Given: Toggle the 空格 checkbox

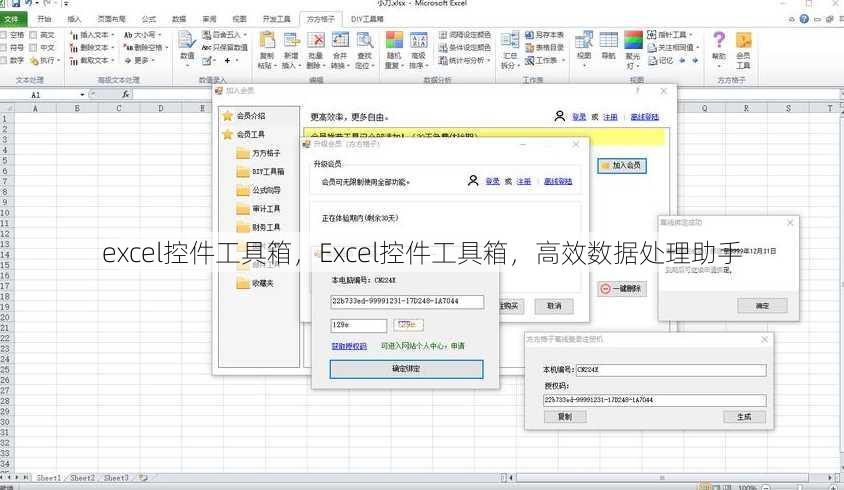Looking at the screenshot, I should click(3, 34).
